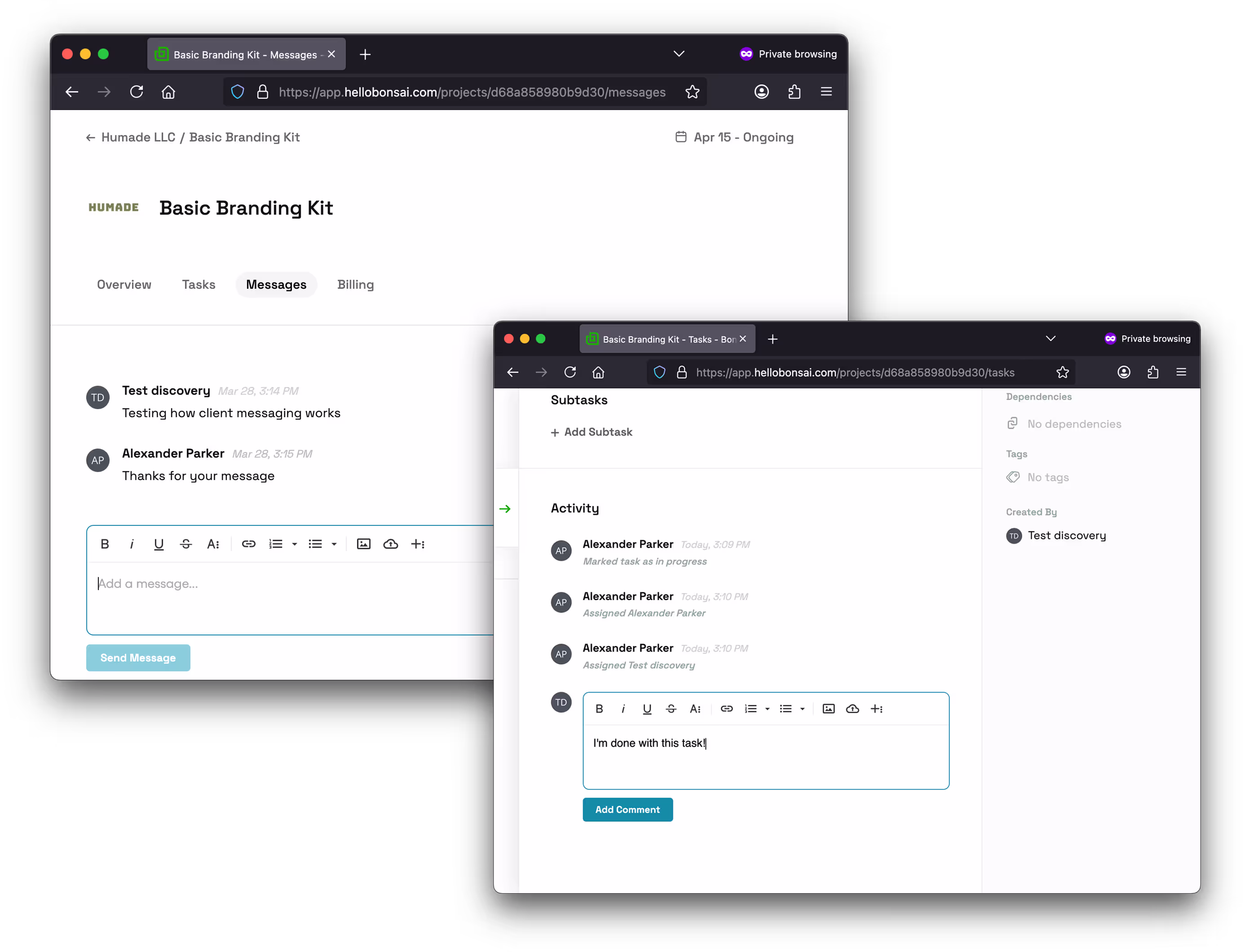This screenshot has width=1245, height=952.
Task: Bookmark the messages page with star icon
Action: click(693, 92)
